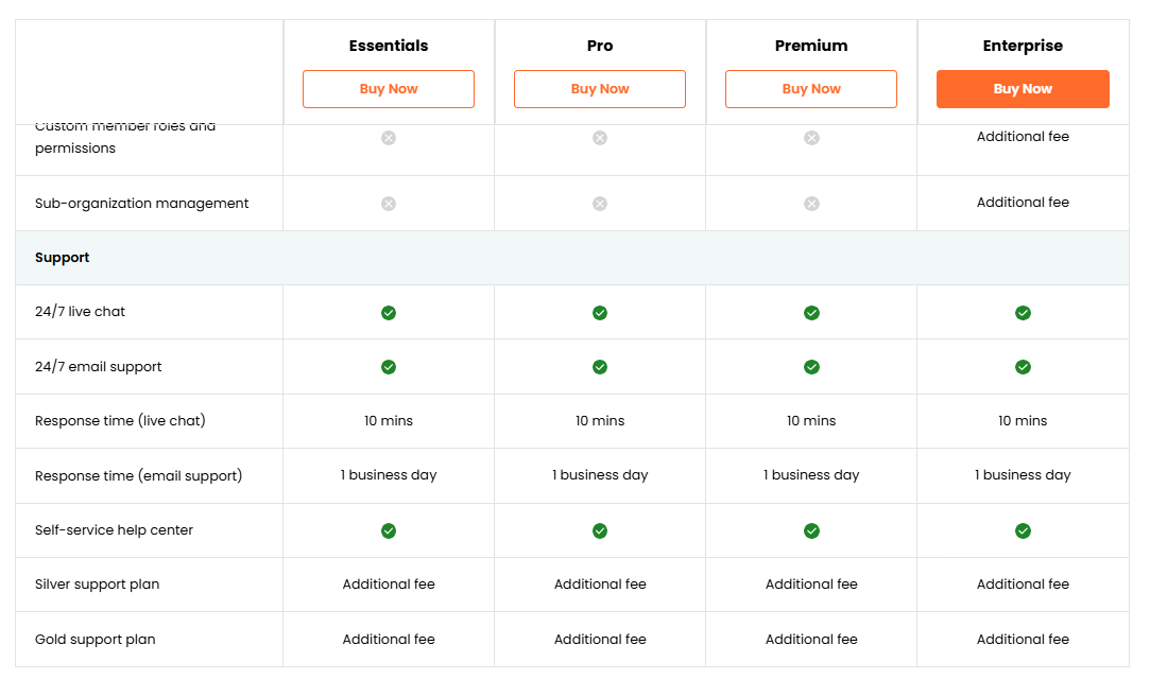Viewport: 1150px width, 680px height.
Task: Click the Premium 24/7 email support checkmark
Action: click(x=811, y=366)
